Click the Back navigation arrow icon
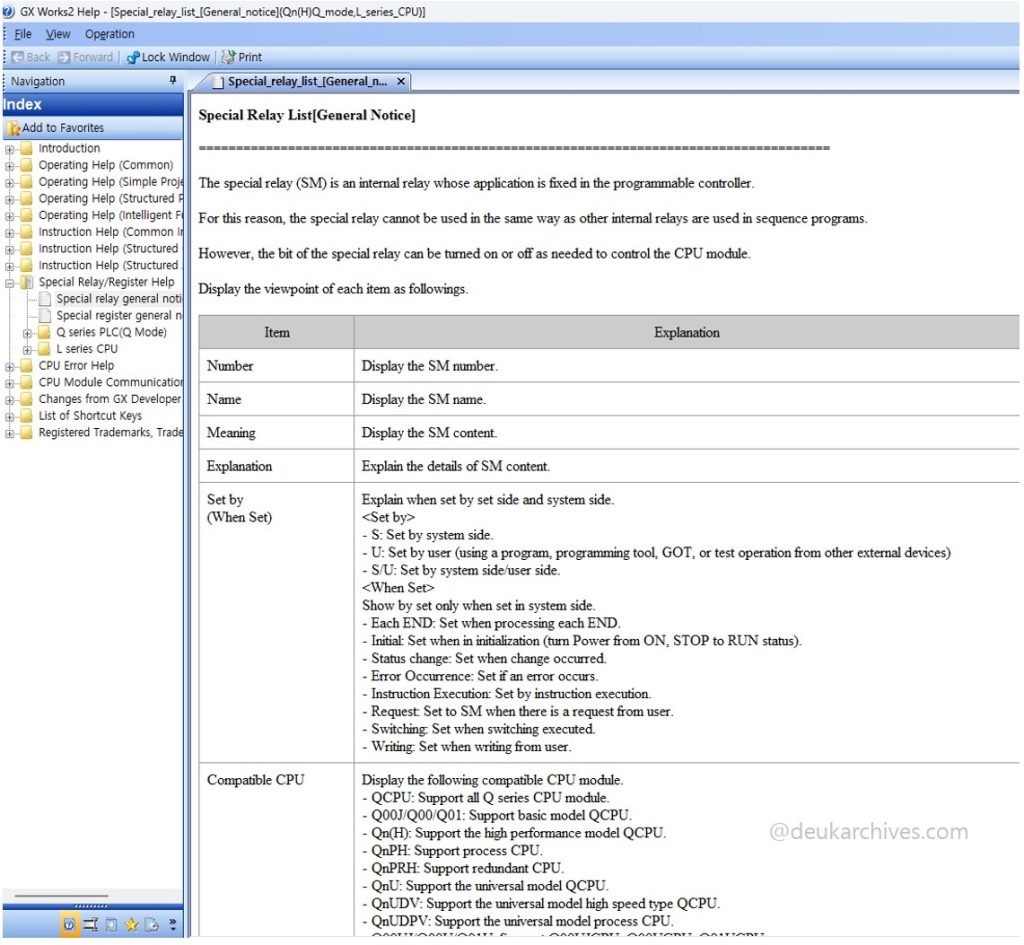This screenshot has height=945, width=1024. [x=18, y=57]
